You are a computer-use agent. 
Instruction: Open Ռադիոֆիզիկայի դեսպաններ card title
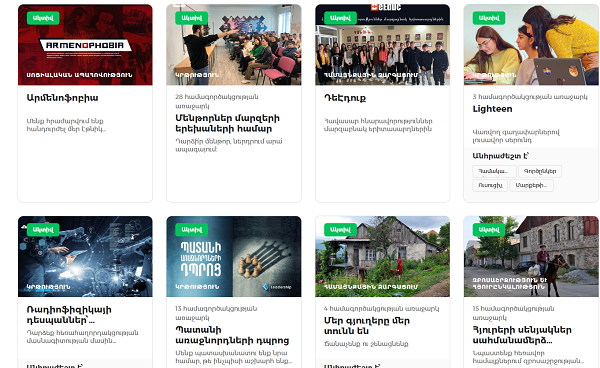click(69, 315)
